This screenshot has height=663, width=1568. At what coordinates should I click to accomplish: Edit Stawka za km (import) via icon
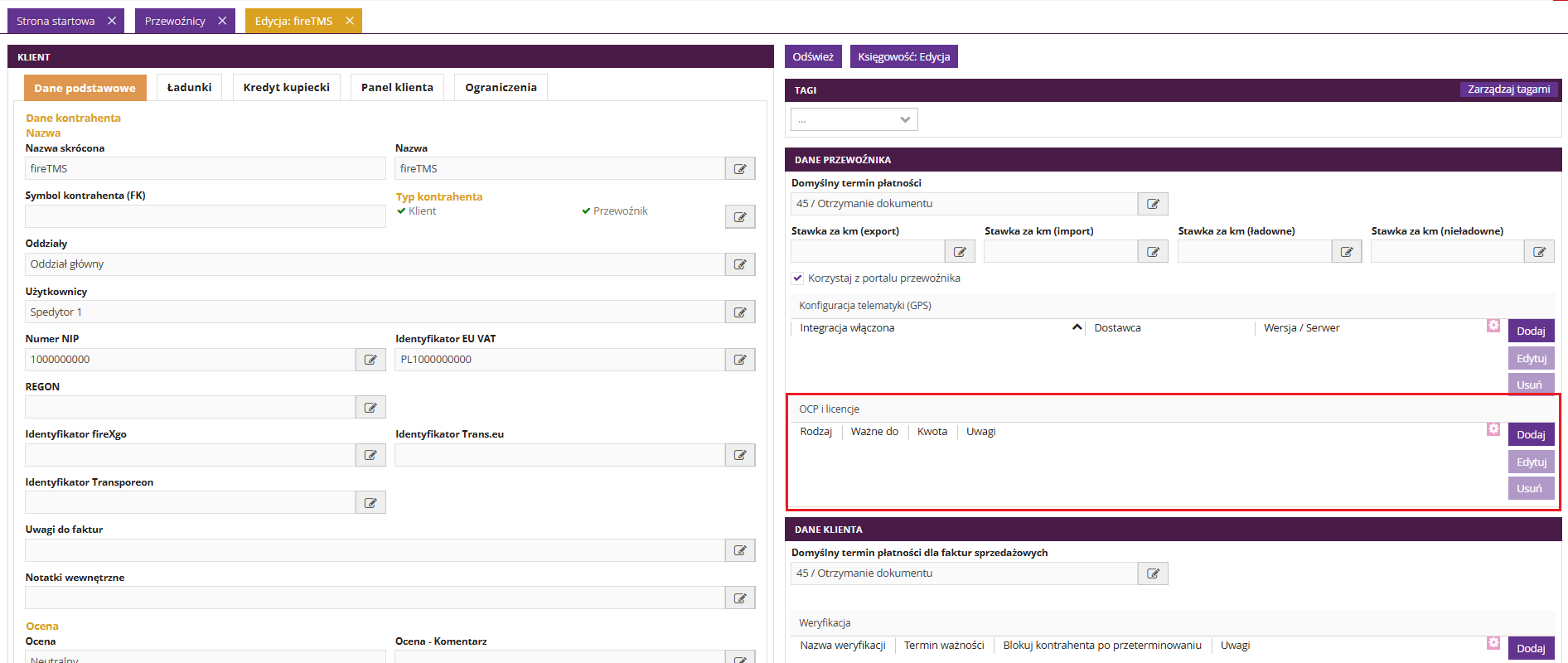(x=1153, y=251)
